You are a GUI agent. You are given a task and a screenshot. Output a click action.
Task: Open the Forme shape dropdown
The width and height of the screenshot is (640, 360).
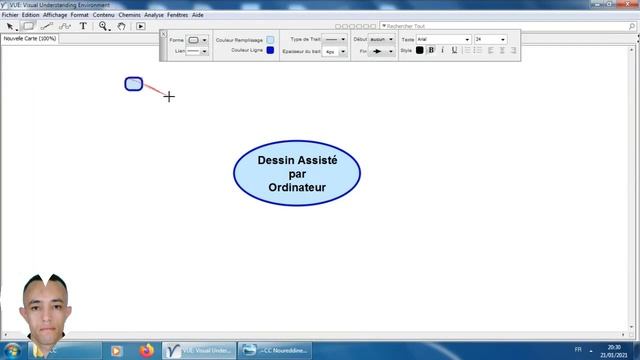[197, 40]
